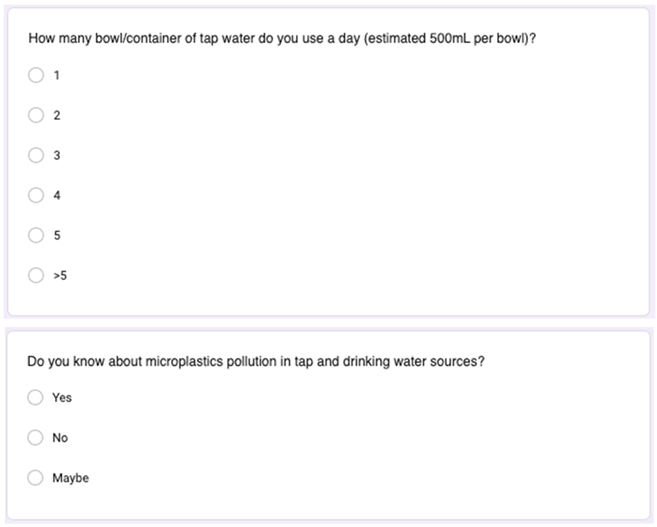Click the "2" option label text
The width and height of the screenshot is (657, 527).
(57, 115)
